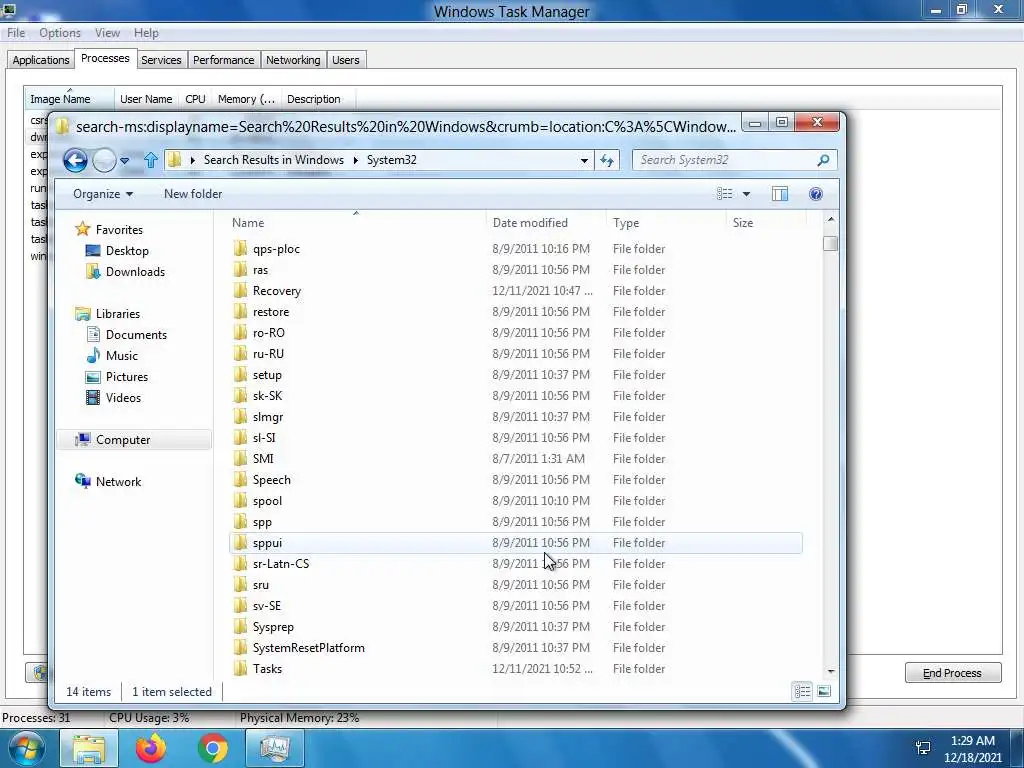Viewport: 1024px width, 768px height.
Task: Click the sl-SI folder name
Action: (x=264, y=438)
